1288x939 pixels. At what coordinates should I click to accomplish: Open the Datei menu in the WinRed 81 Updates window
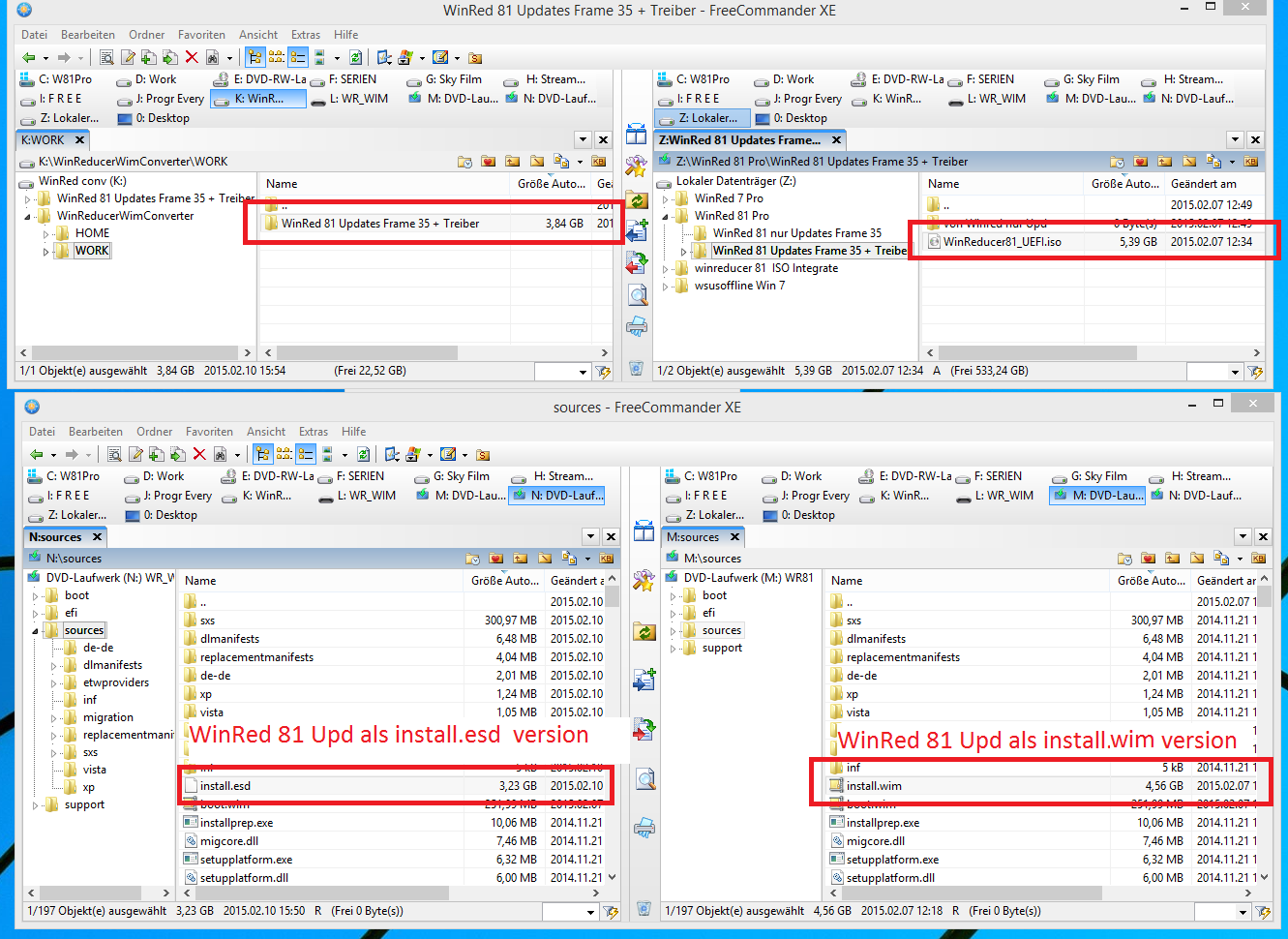pyautogui.click(x=34, y=35)
